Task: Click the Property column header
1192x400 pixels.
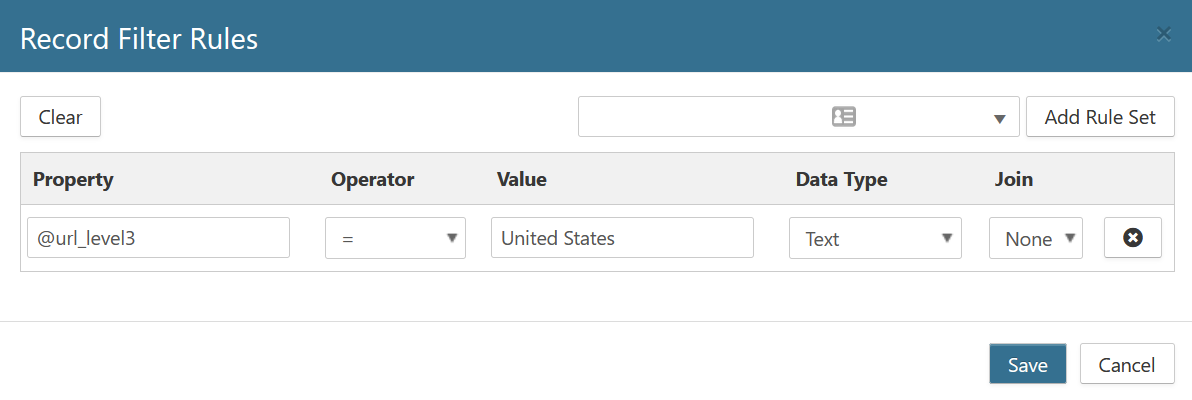Action: click(x=73, y=180)
